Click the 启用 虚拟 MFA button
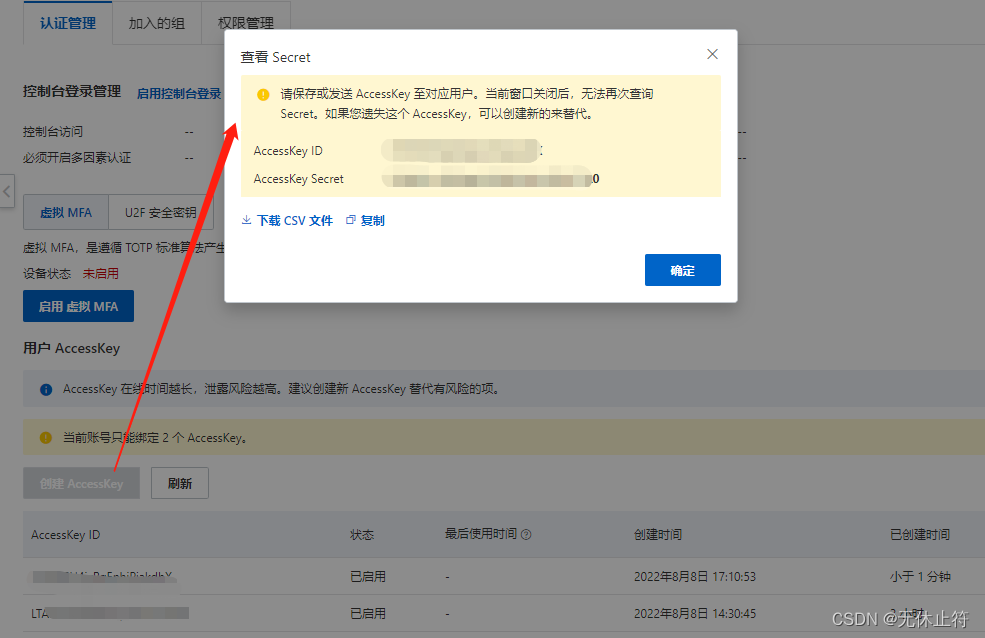Image resolution: width=985 pixels, height=638 pixels. pyautogui.click(x=78, y=306)
